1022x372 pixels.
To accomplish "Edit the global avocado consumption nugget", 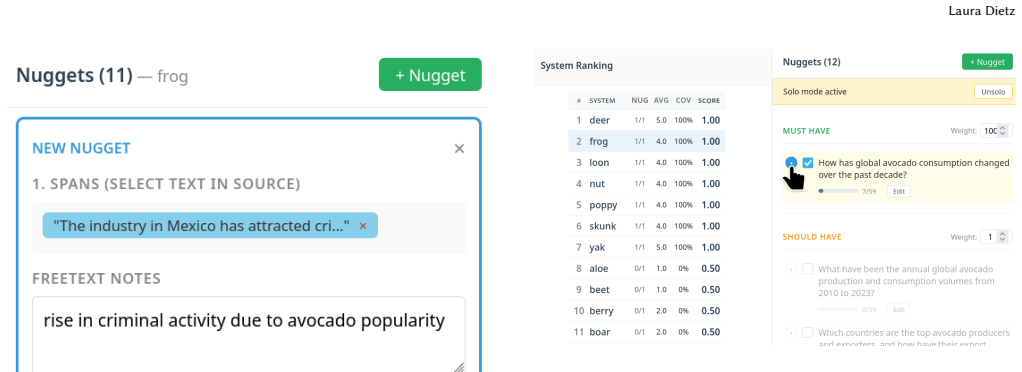I will (899, 192).
